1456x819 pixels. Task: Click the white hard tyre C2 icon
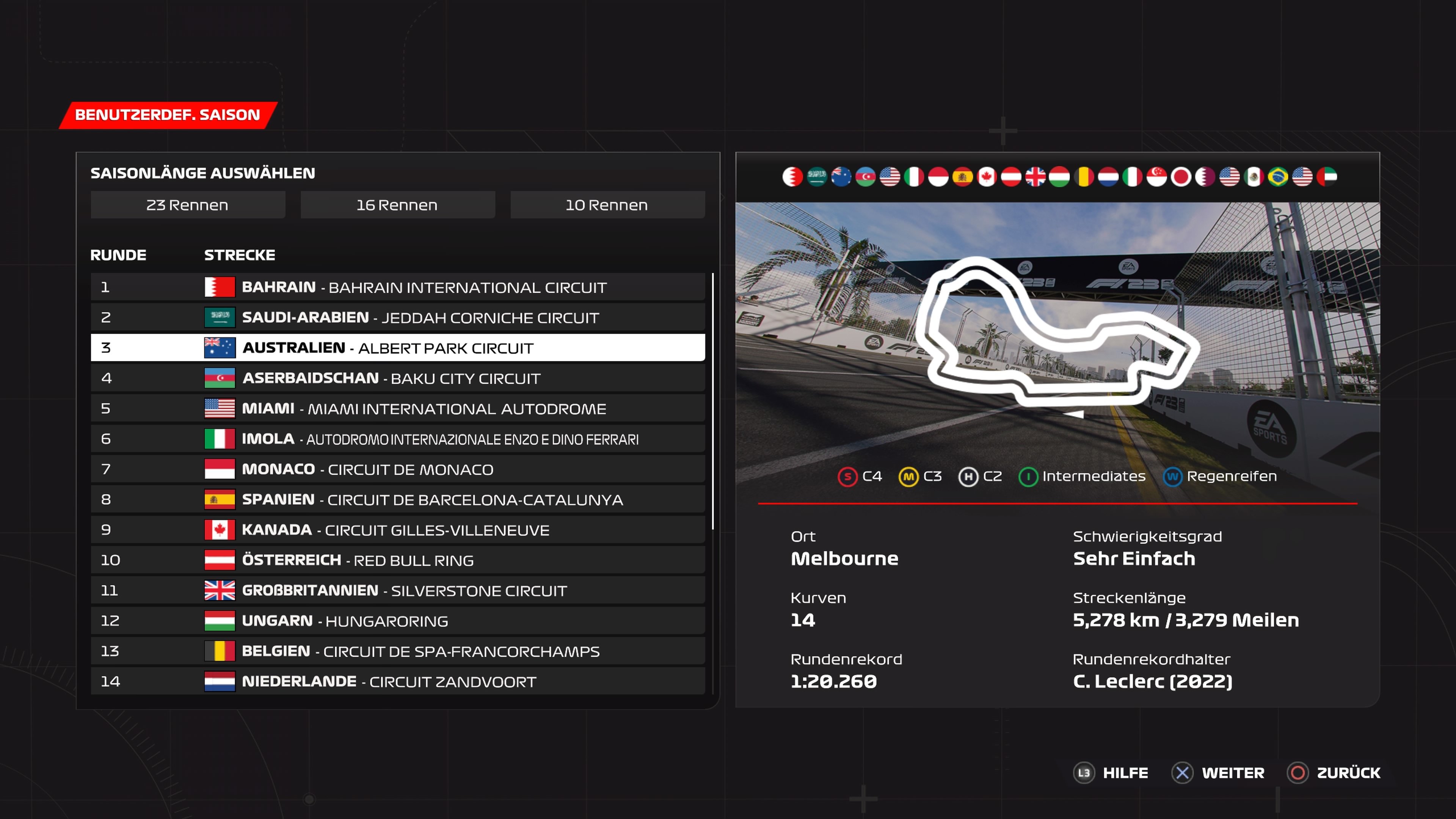968,477
